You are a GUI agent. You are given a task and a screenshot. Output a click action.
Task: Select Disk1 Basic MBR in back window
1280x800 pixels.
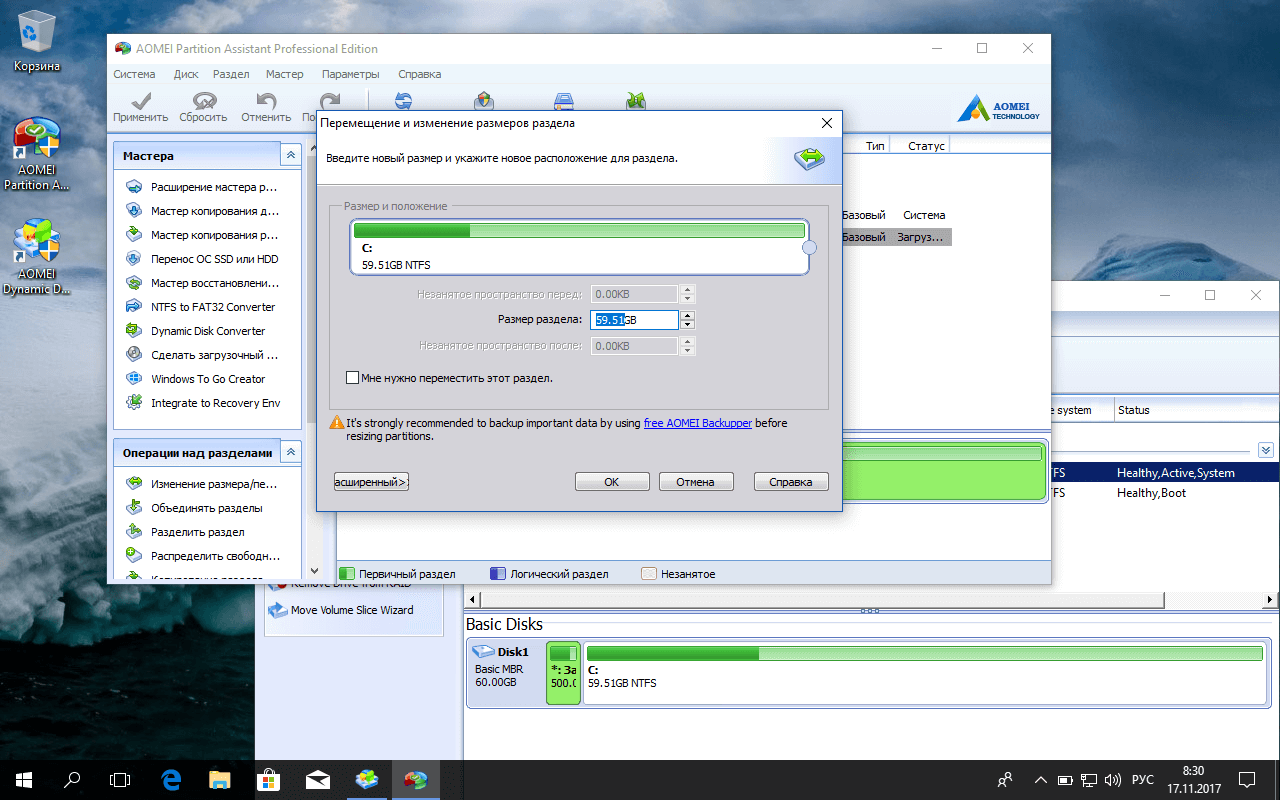pyautogui.click(x=505, y=673)
